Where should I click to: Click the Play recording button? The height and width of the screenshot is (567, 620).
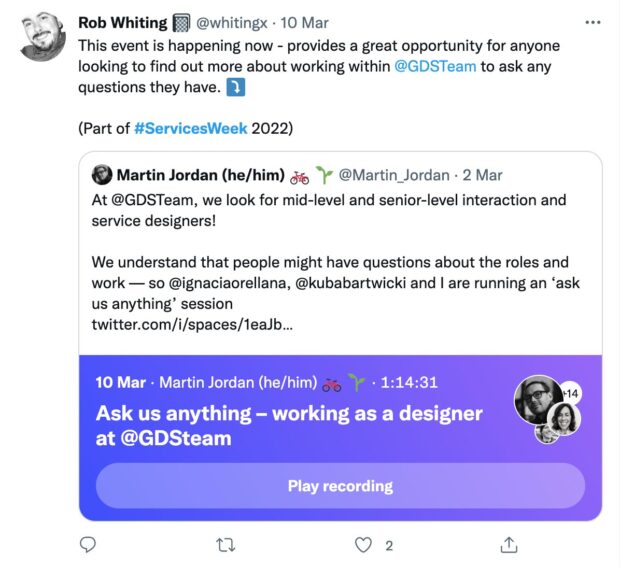click(340, 486)
